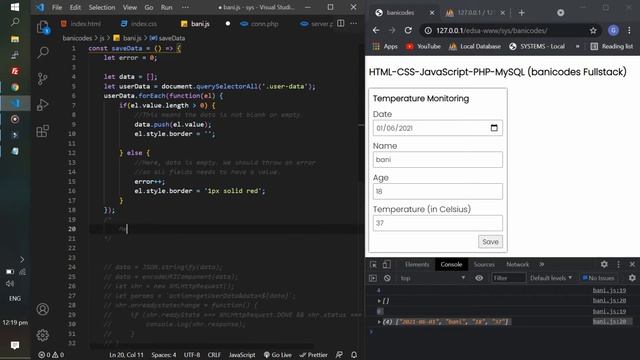Switch to the conn.php editor tab
Screen dimensions: 640x360
pos(260,24)
